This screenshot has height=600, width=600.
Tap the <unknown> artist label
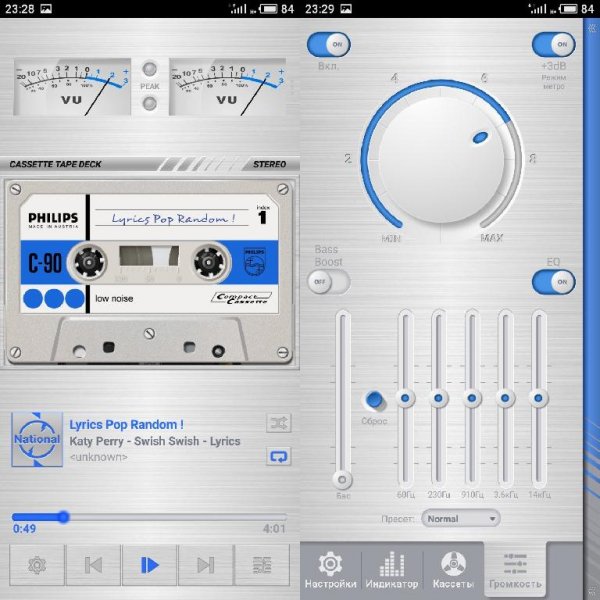point(99,457)
